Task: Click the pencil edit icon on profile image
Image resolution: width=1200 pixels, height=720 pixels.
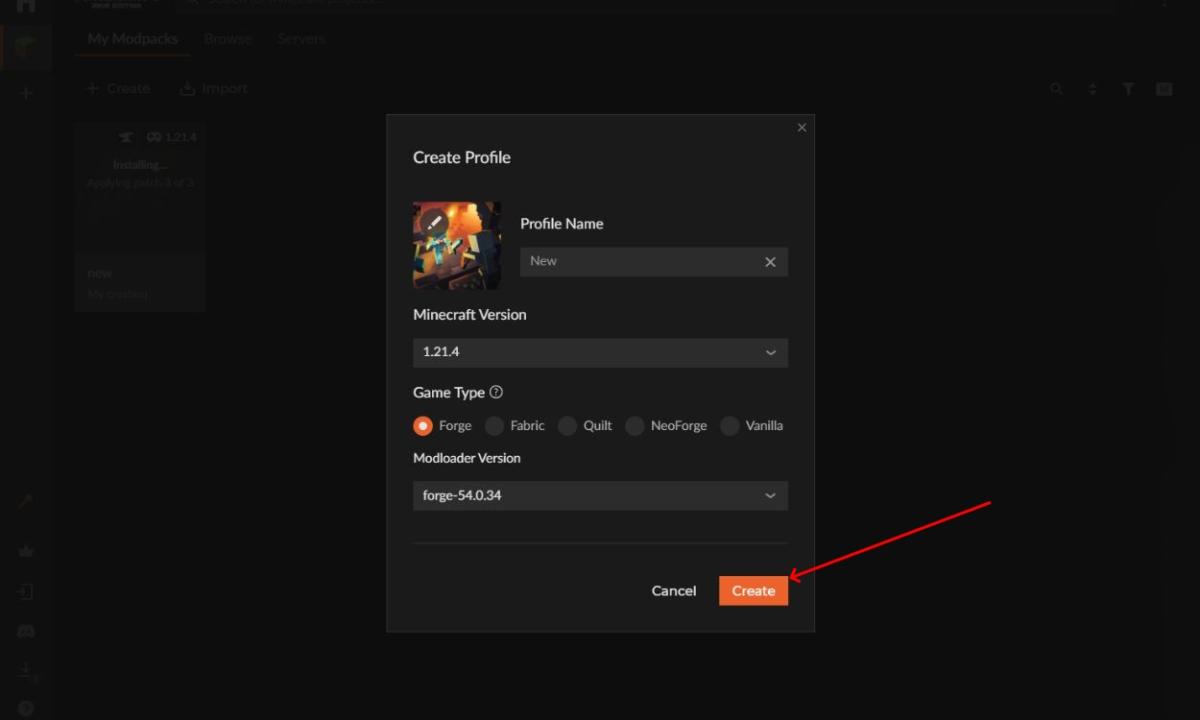Action: [x=433, y=222]
